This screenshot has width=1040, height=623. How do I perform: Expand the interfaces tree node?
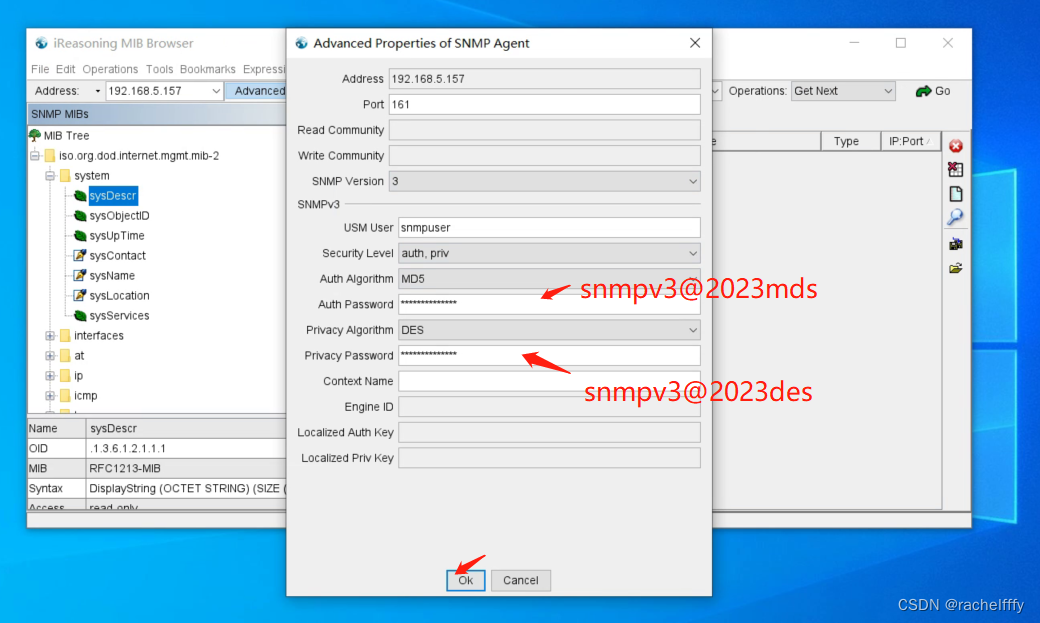(48, 335)
